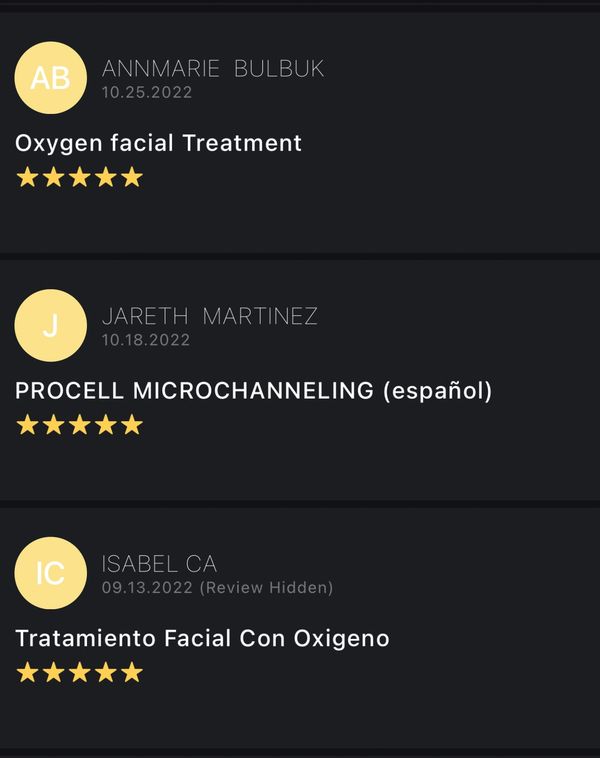Select the PROCELL MICROCHANNELING (español) review title
This screenshot has width=600, height=758.
(253, 391)
